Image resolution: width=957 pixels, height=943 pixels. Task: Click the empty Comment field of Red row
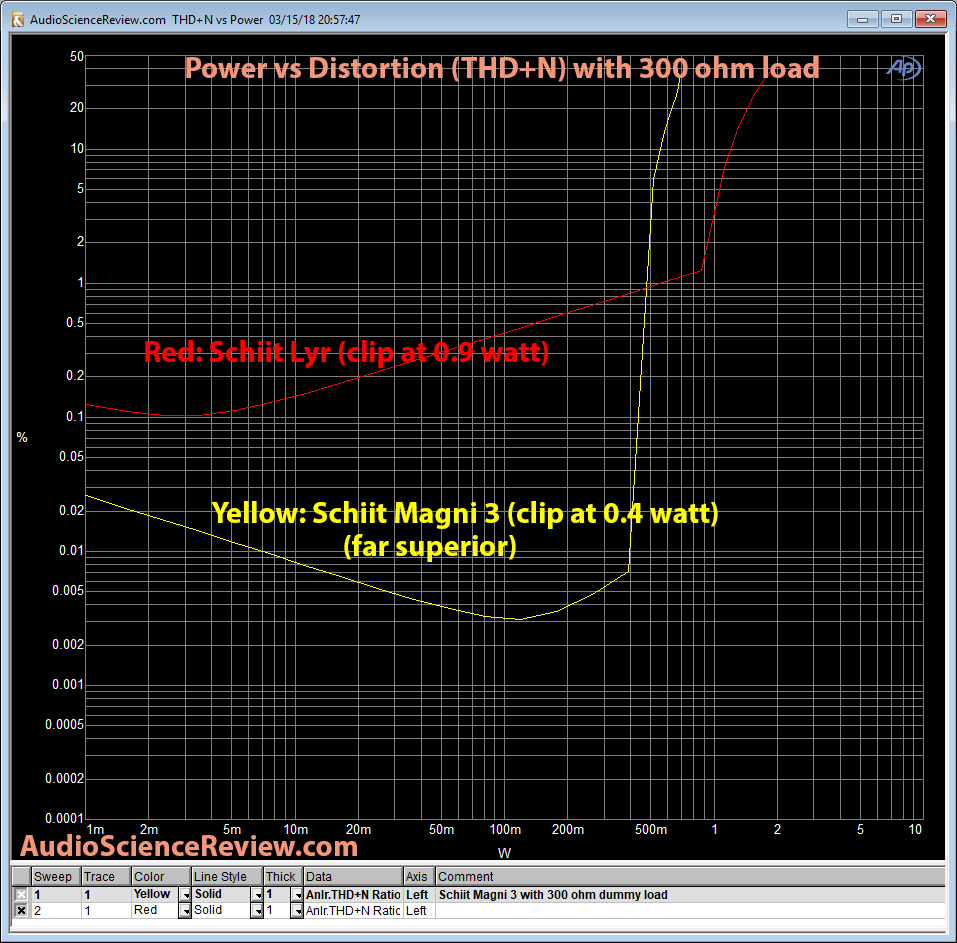point(690,911)
